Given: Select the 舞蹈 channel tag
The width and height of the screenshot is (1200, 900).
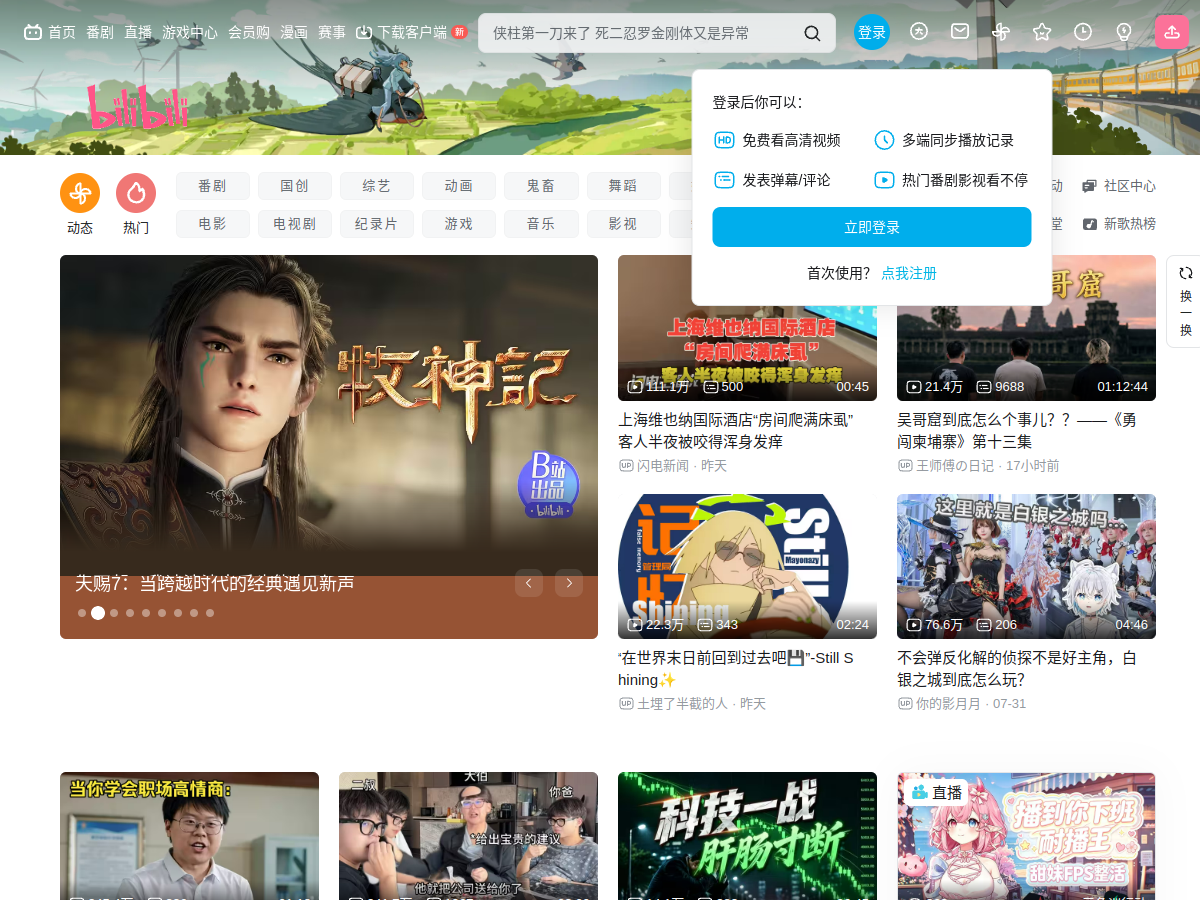Looking at the screenshot, I should (x=623, y=186).
